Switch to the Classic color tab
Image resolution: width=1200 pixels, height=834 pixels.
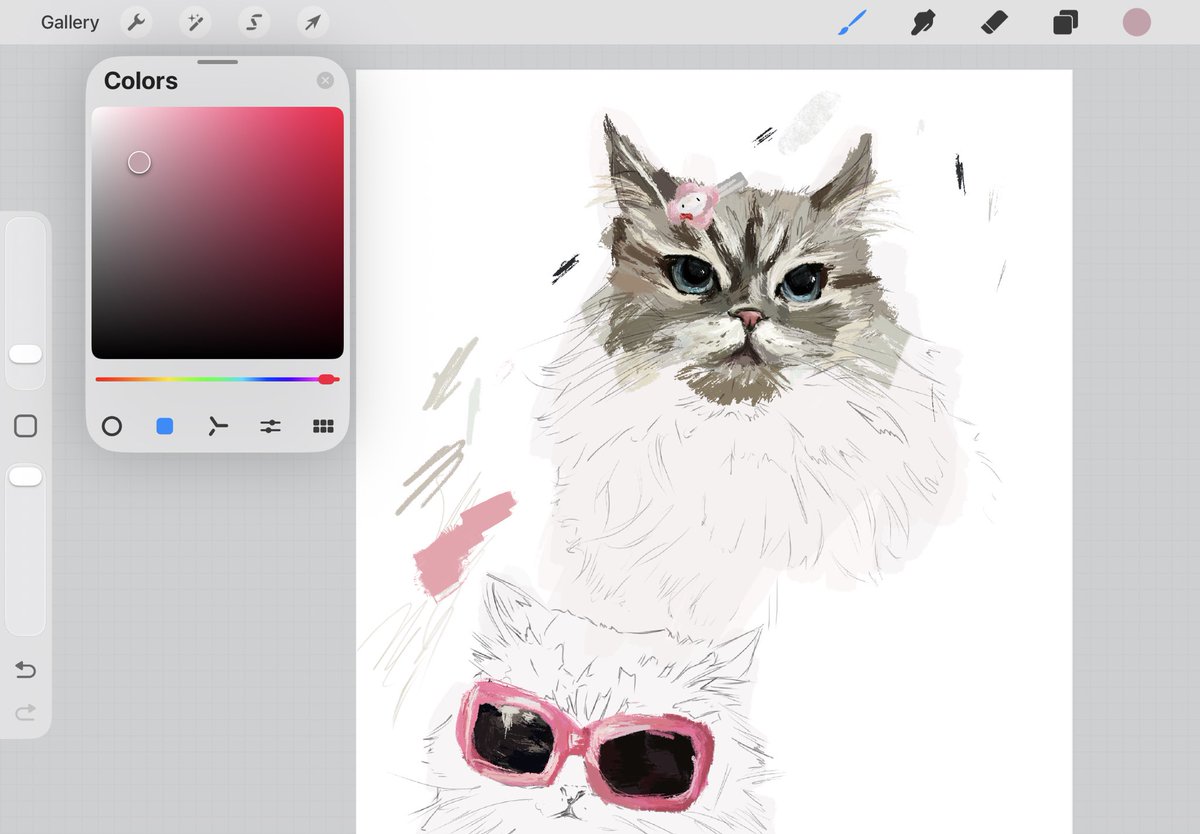(x=165, y=426)
